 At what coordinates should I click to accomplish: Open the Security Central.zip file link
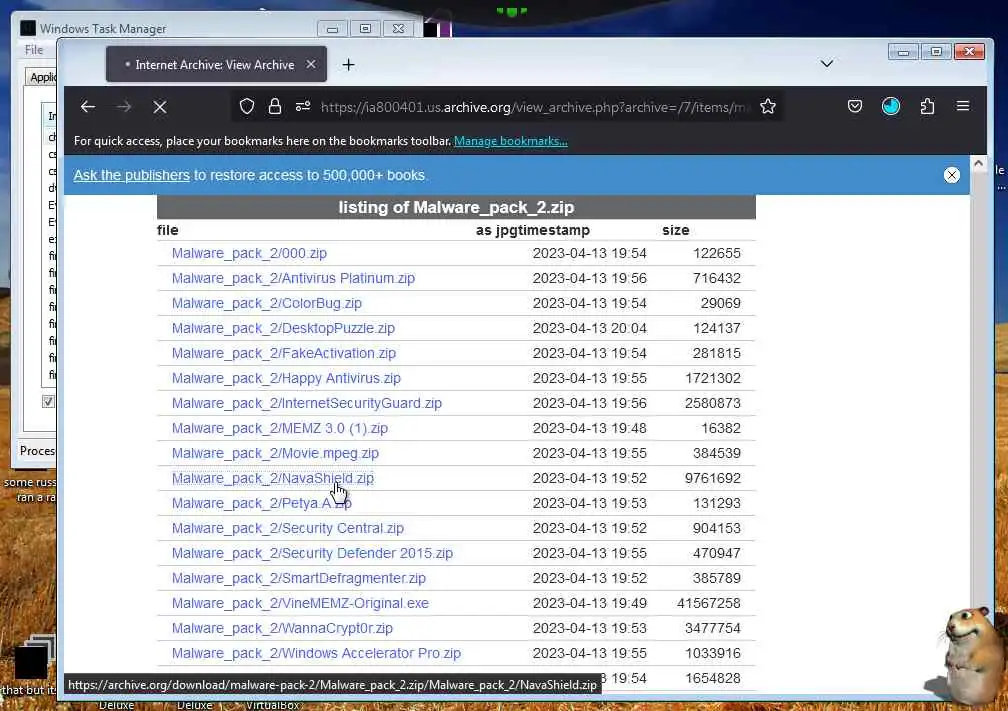tap(287, 528)
